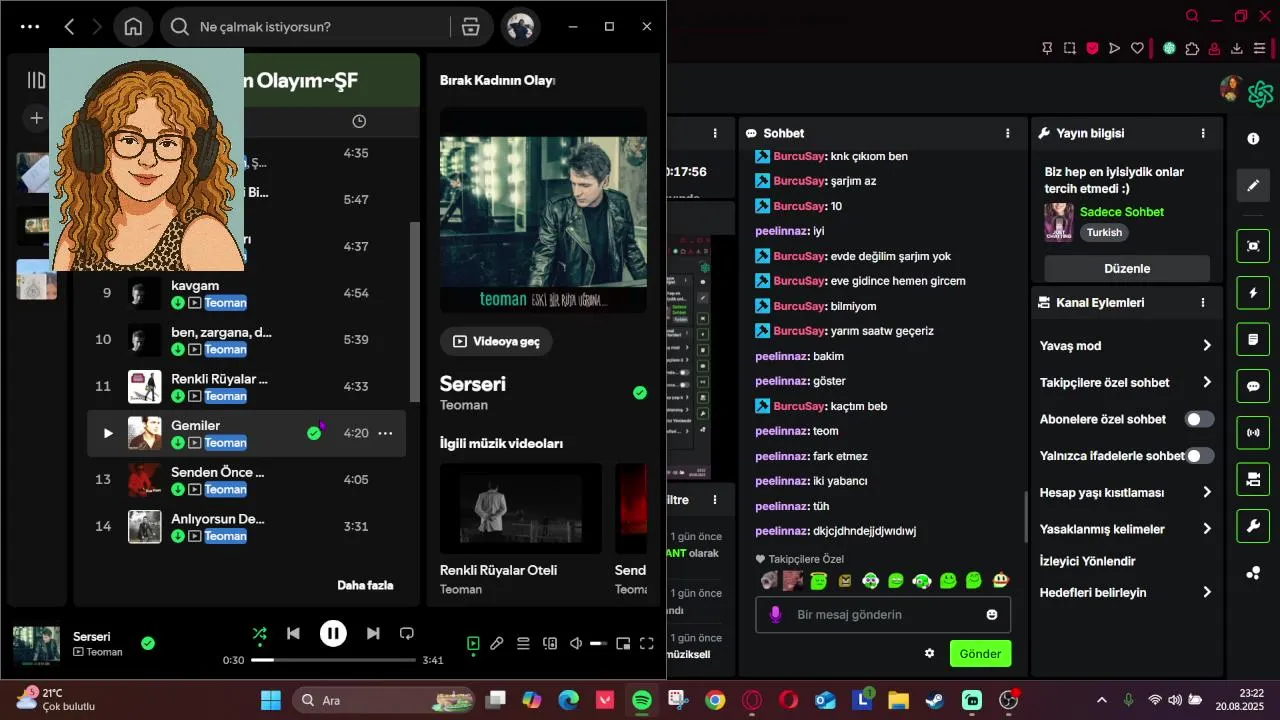Play the Gemiler track row
The image size is (1280, 720).
108,433
